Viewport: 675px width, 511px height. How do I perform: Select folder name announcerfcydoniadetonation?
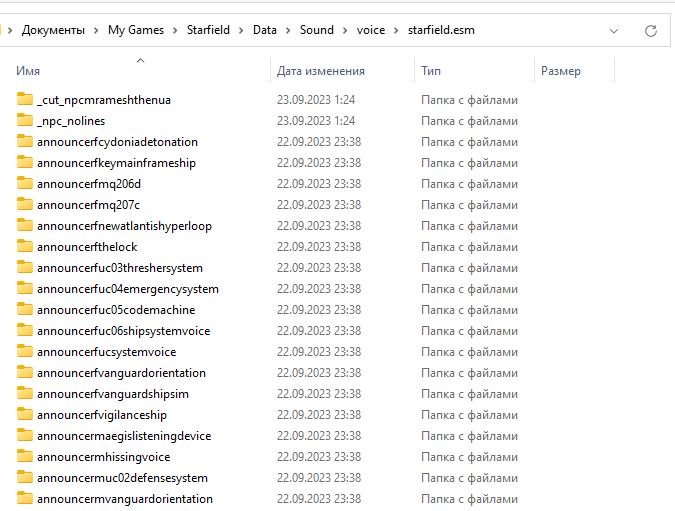coord(118,142)
